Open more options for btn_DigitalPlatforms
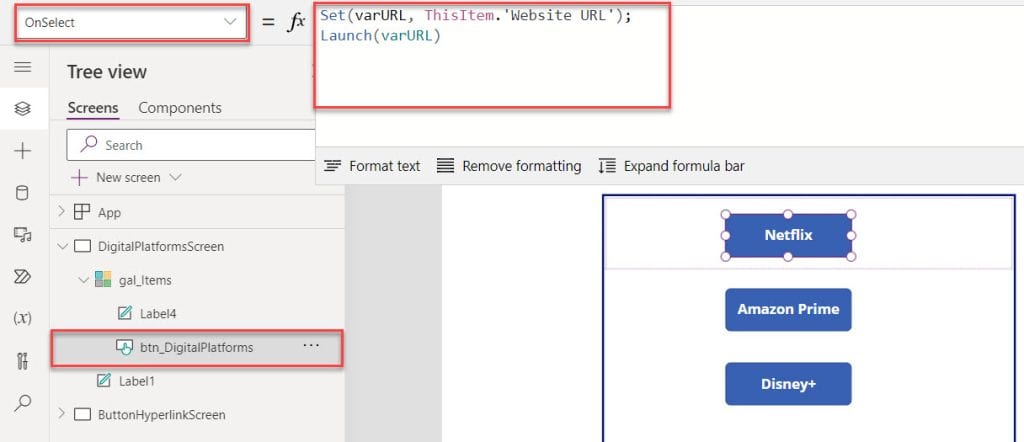This screenshot has height=442, width=1024. coord(312,345)
